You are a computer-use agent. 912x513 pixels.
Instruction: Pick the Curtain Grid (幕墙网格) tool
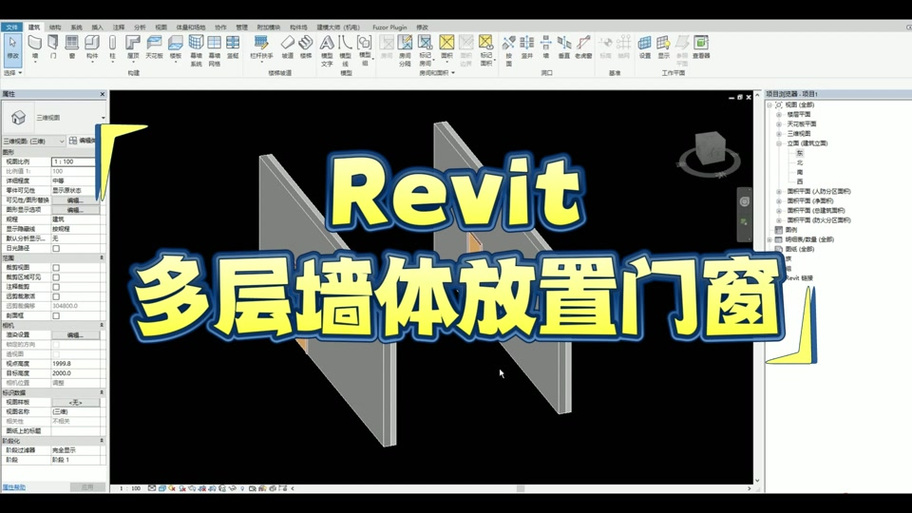point(214,50)
